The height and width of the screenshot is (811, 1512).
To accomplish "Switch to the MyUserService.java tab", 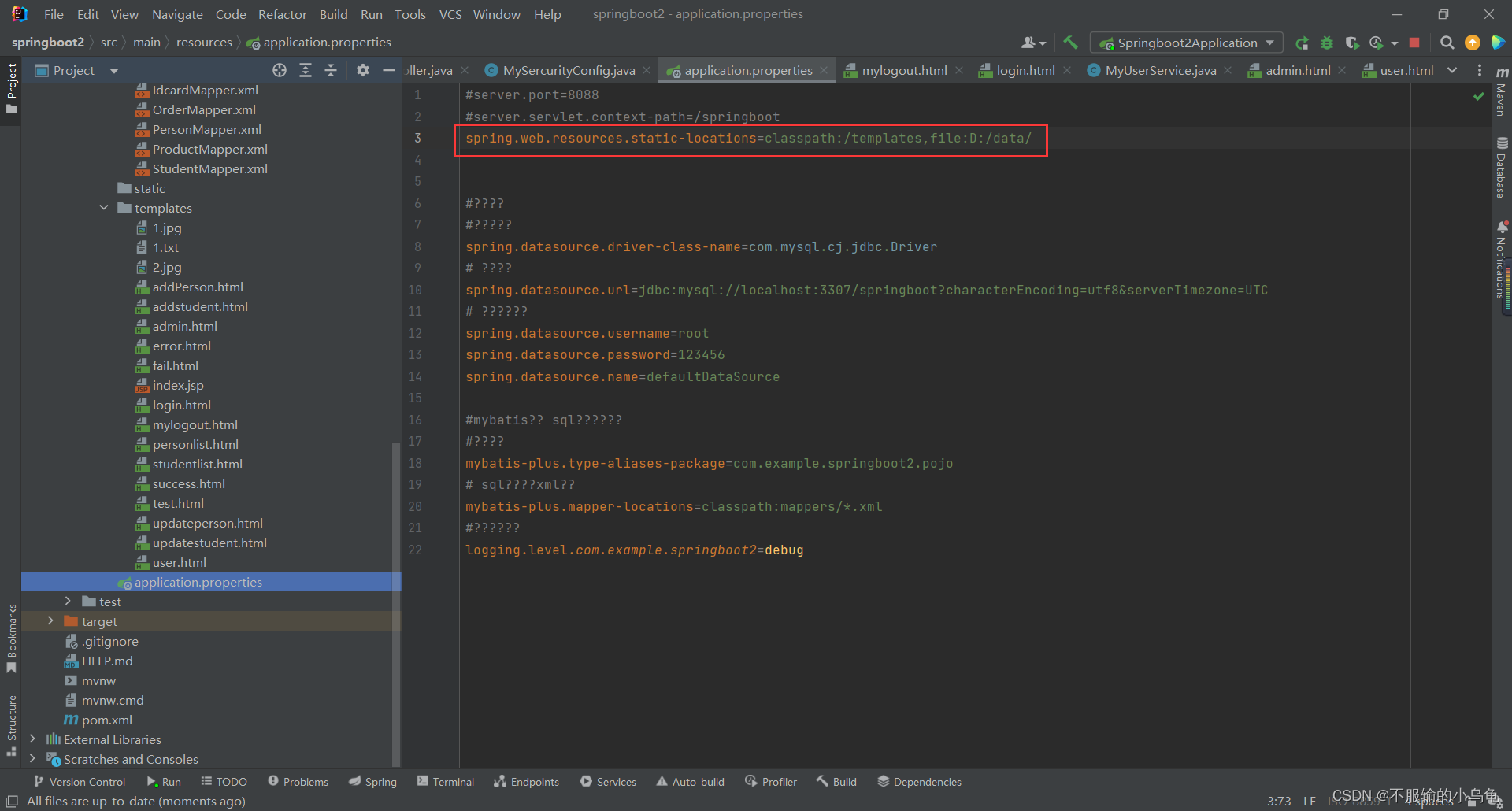I will click(1160, 70).
